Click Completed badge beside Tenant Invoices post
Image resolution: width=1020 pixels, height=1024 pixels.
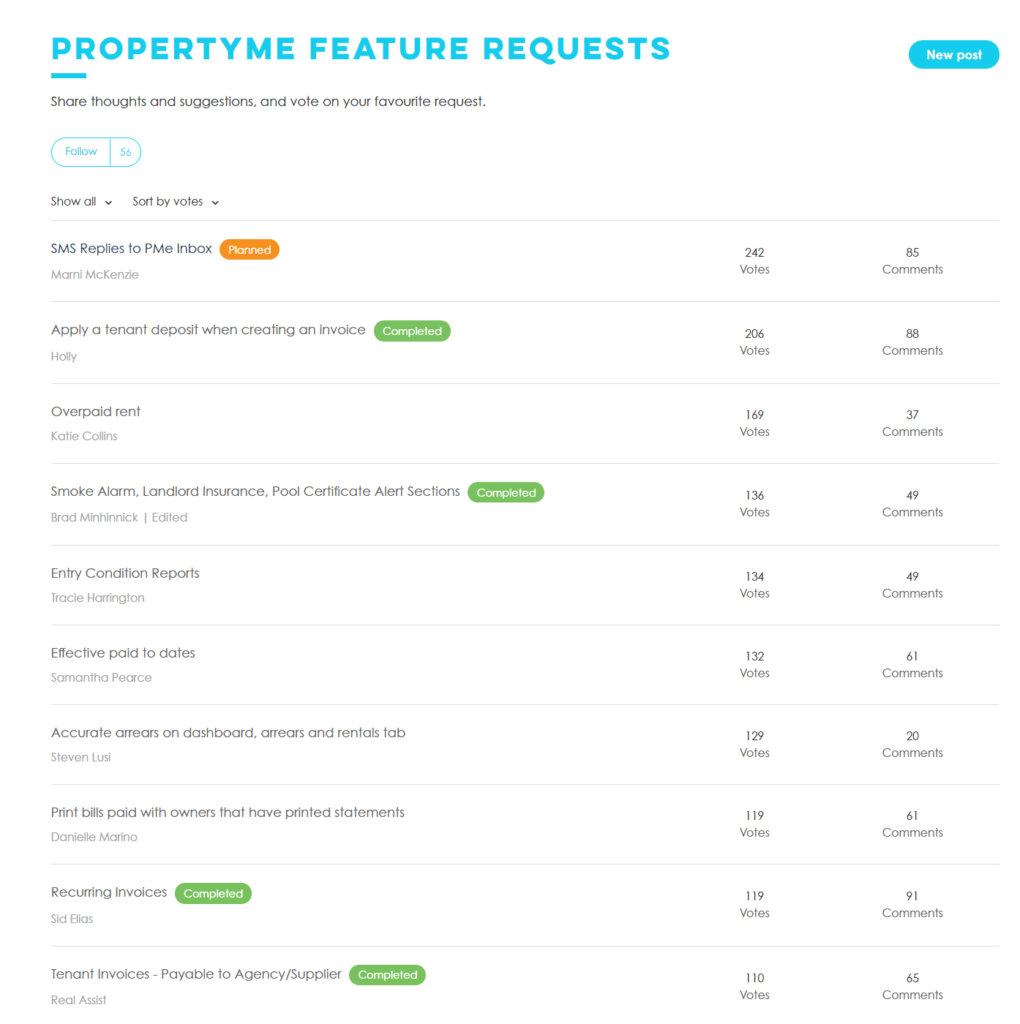tap(387, 975)
